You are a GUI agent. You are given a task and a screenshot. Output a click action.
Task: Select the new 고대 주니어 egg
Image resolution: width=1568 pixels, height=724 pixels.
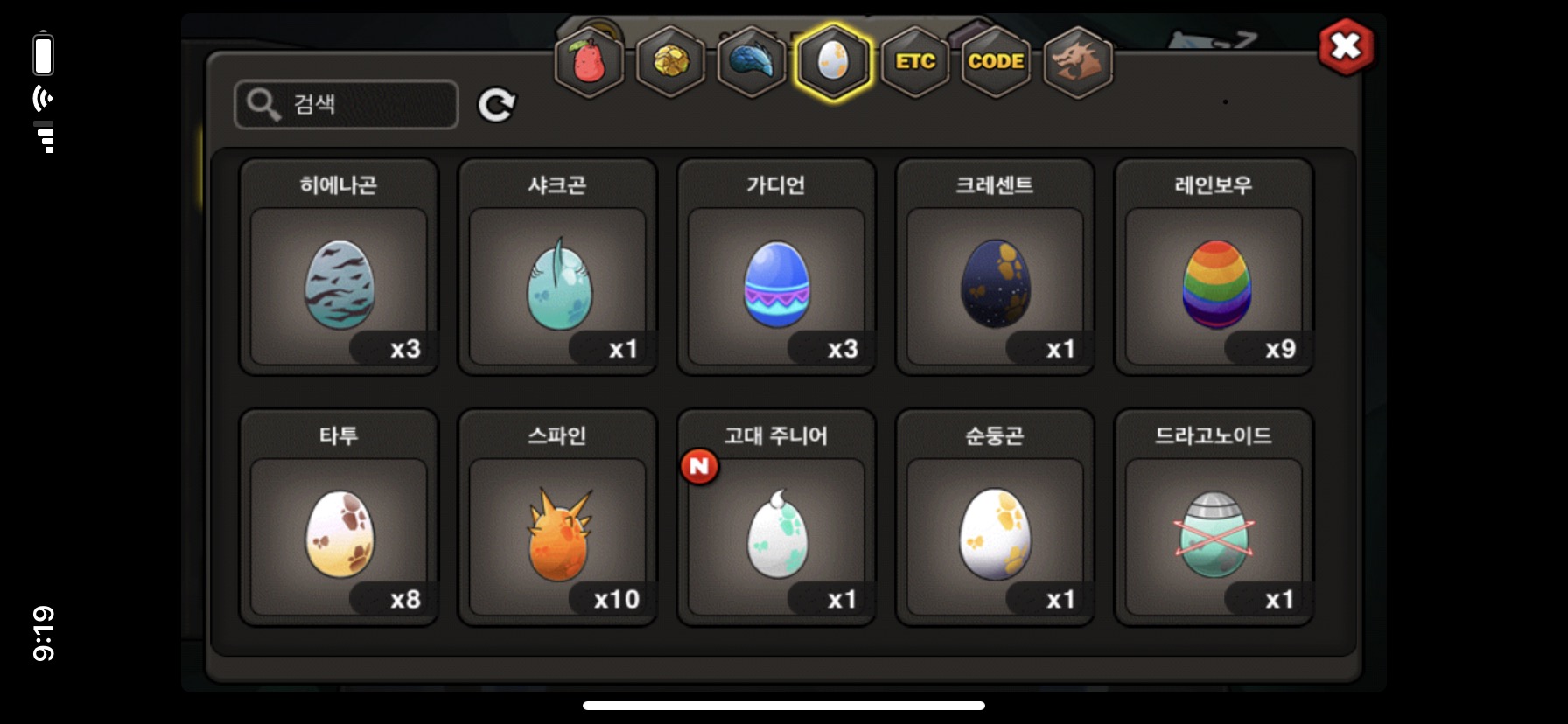pyautogui.click(x=776, y=518)
